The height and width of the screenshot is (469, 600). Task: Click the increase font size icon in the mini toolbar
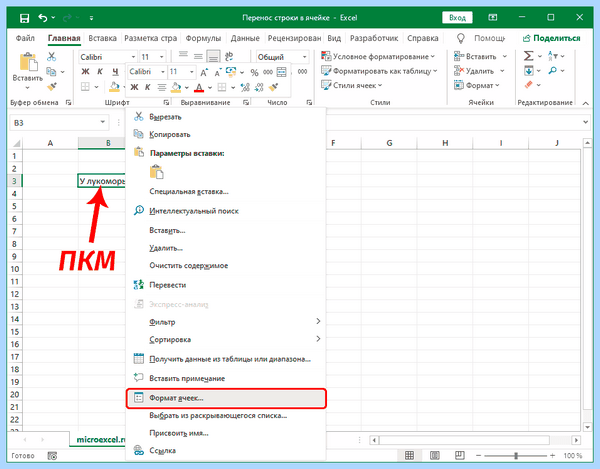[x=204, y=72]
